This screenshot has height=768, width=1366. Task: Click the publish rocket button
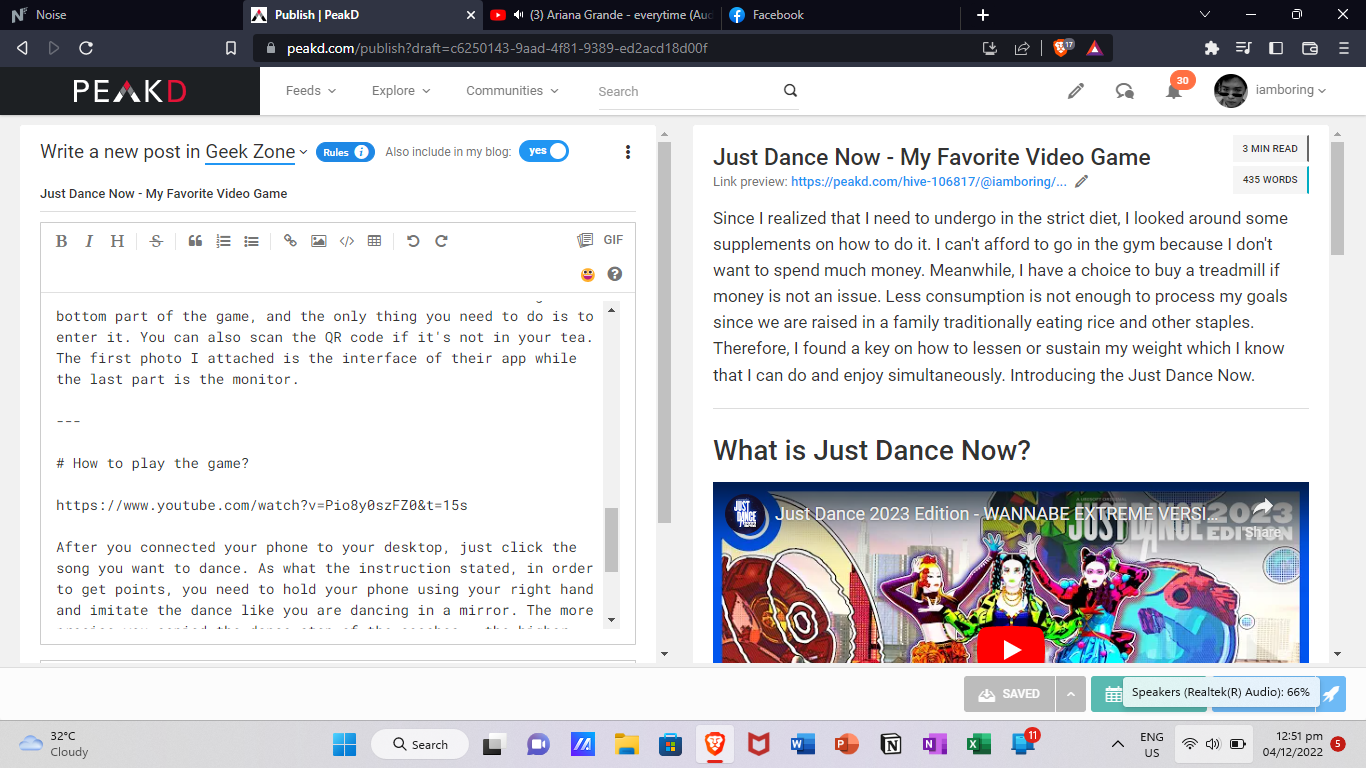[1329, 694]
